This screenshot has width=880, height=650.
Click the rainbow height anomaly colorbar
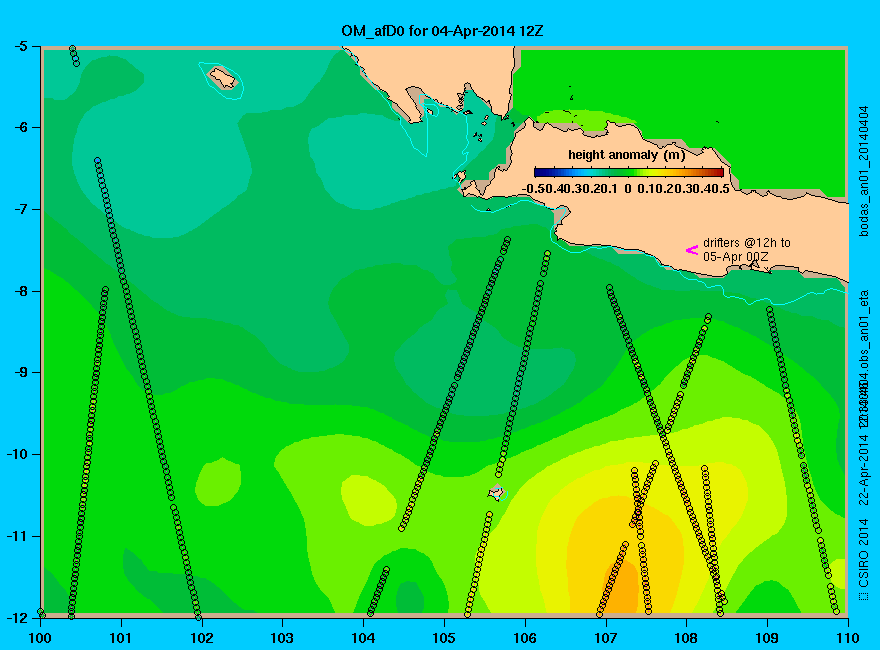point(629,173)
